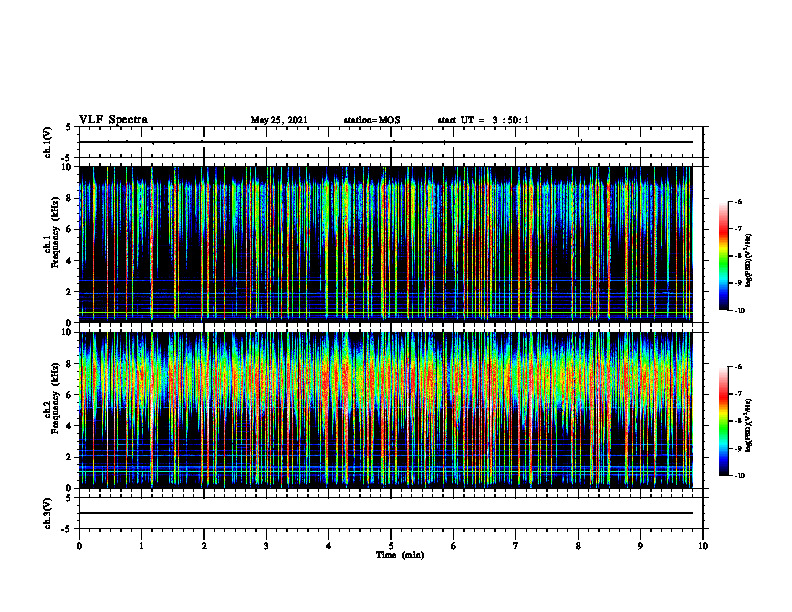Click the '-6' tick on ch.1 colorbar
The image size is (792, 612).
738,202
